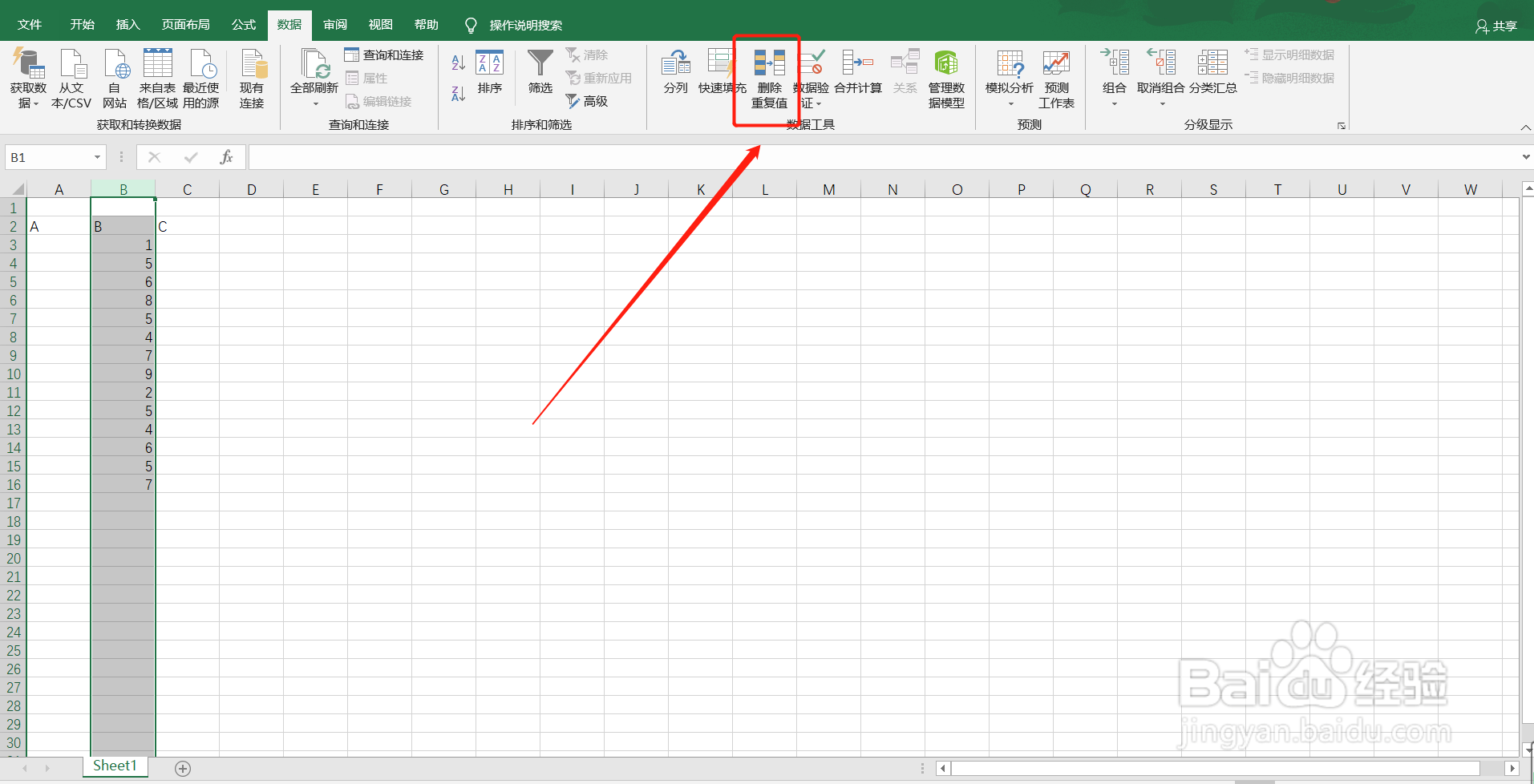Switch to the 帮助 (Help) tab
Viewport: 1534px width, 784px height.
(426, 25)
